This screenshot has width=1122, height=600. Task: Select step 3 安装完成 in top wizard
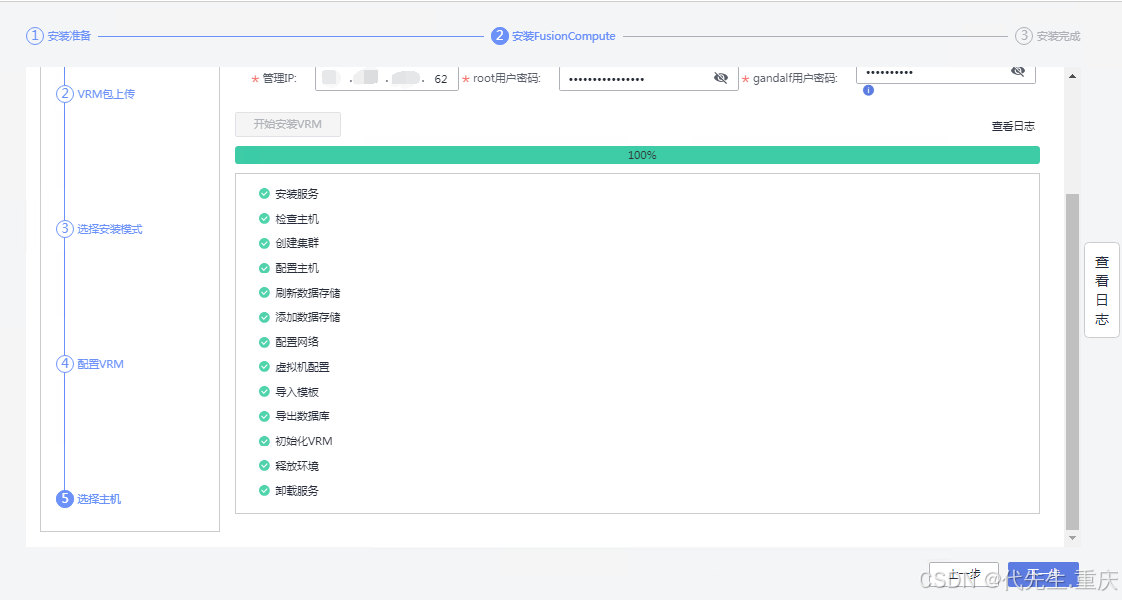coord(1048,36)
